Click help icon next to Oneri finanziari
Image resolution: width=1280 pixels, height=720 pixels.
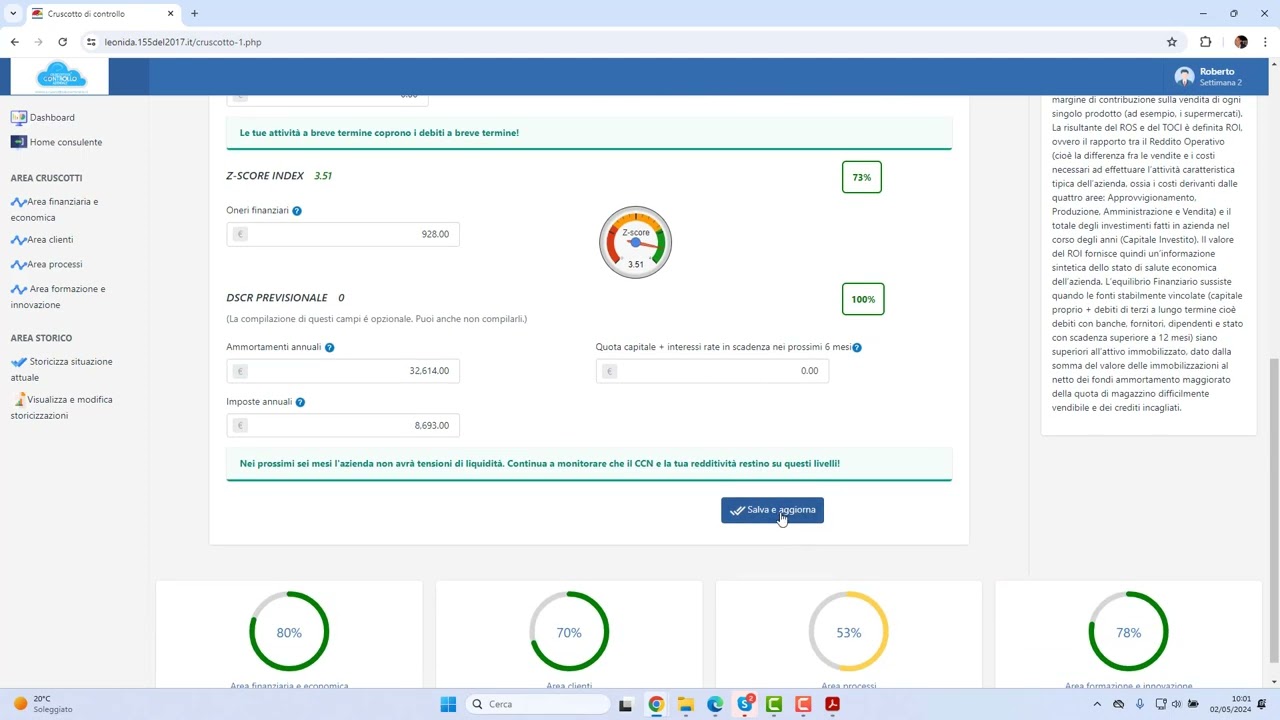pos(297,211)
